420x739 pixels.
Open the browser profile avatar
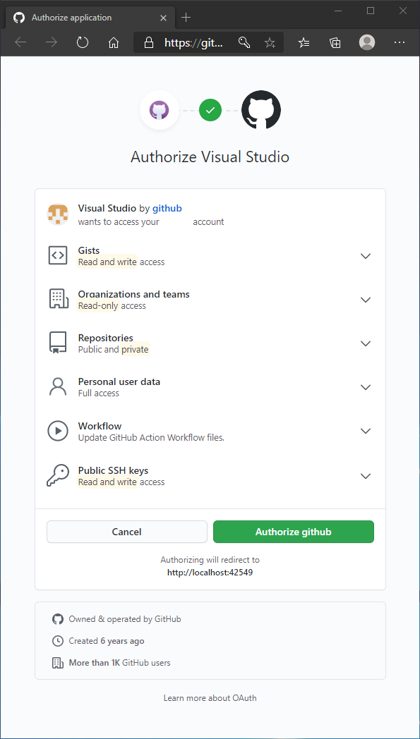pyautogui.click(x=367, y=42)
